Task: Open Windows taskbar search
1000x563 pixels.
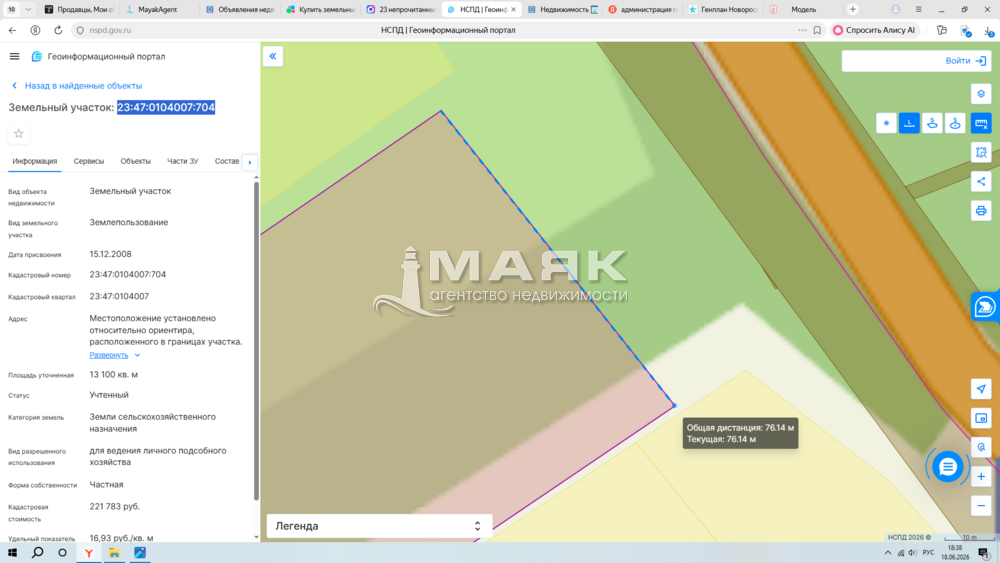Action: tap(38, 553)
